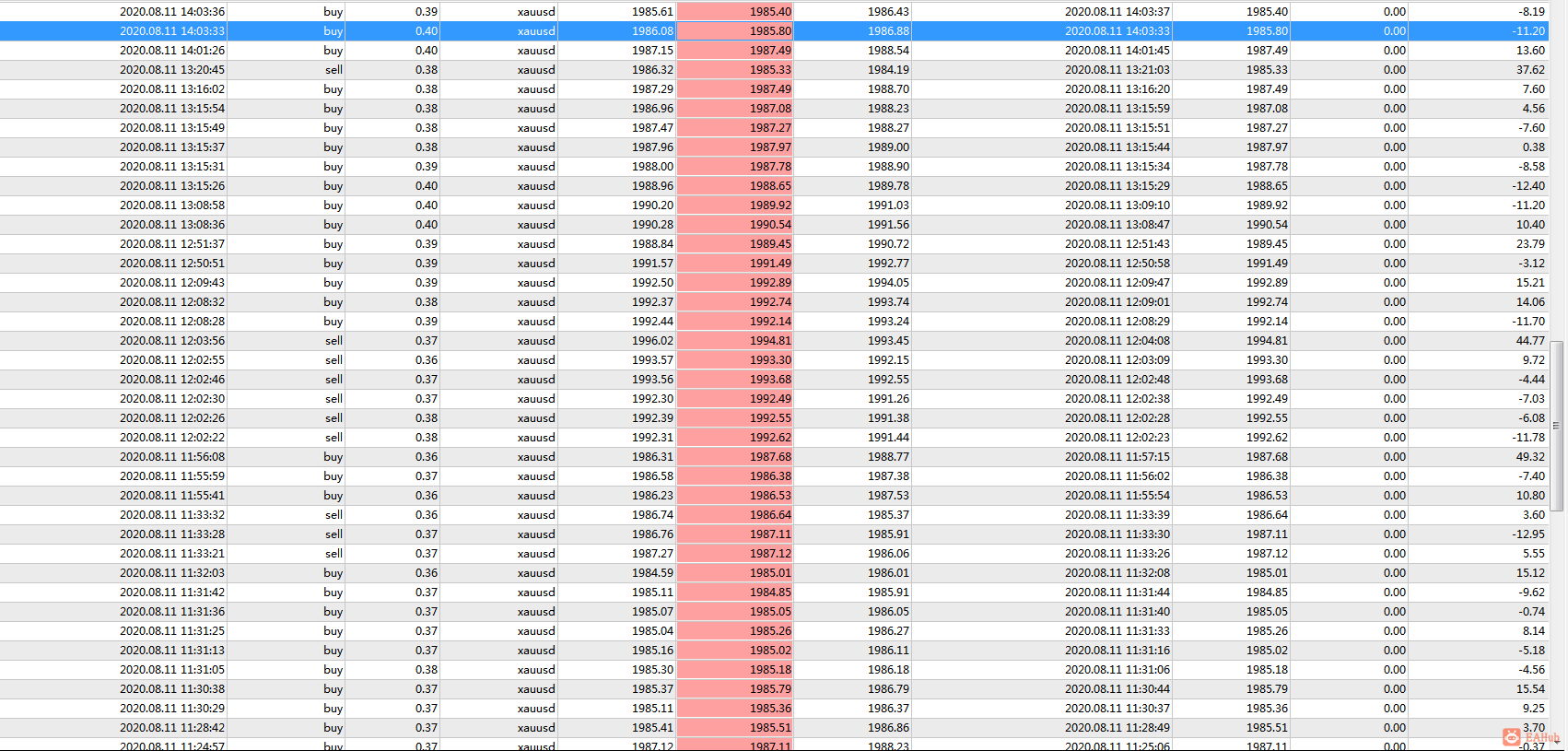Select open time 2020.08.11 11:30:38

(x=172, y=689)
